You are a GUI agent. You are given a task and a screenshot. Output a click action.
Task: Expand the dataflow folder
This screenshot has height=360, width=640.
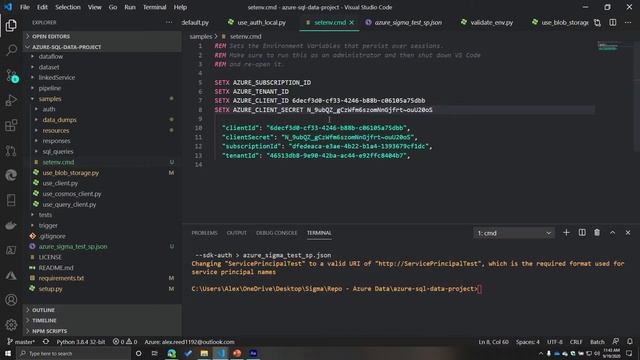pyautogui.click(x=51, y=56)
